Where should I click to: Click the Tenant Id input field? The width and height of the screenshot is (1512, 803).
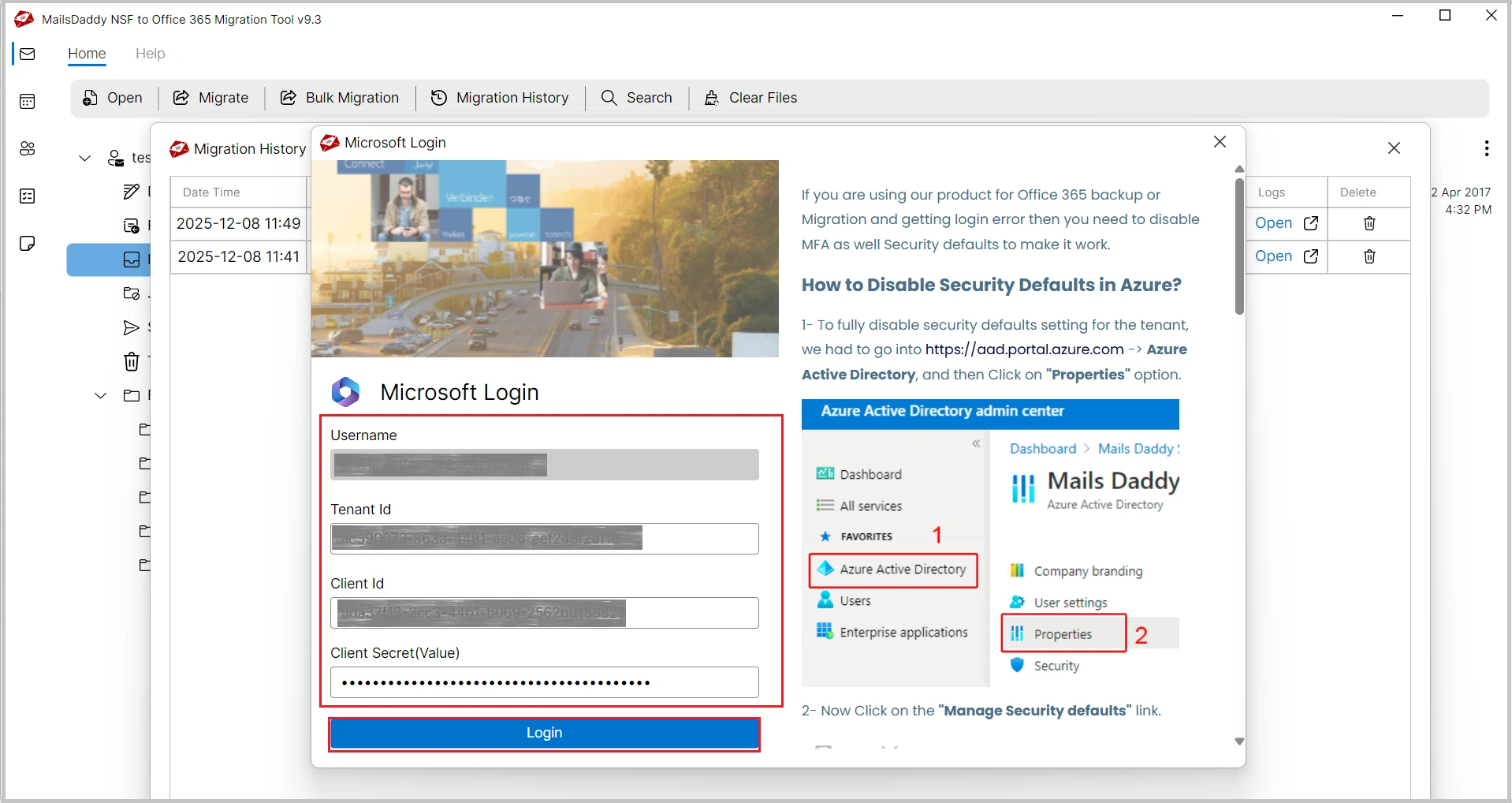[x=544, y=539]
